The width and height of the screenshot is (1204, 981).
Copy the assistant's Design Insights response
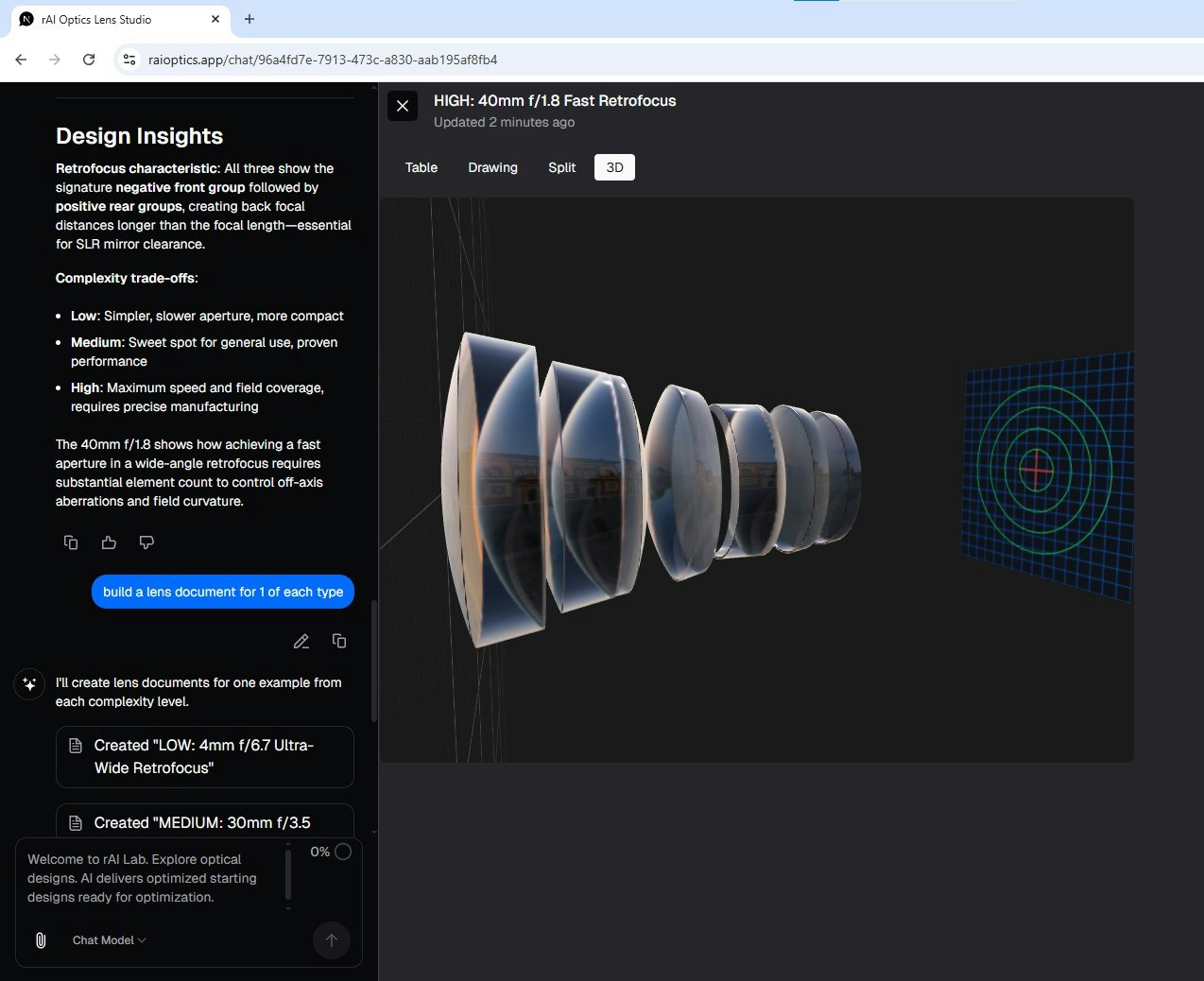(71, 542)
